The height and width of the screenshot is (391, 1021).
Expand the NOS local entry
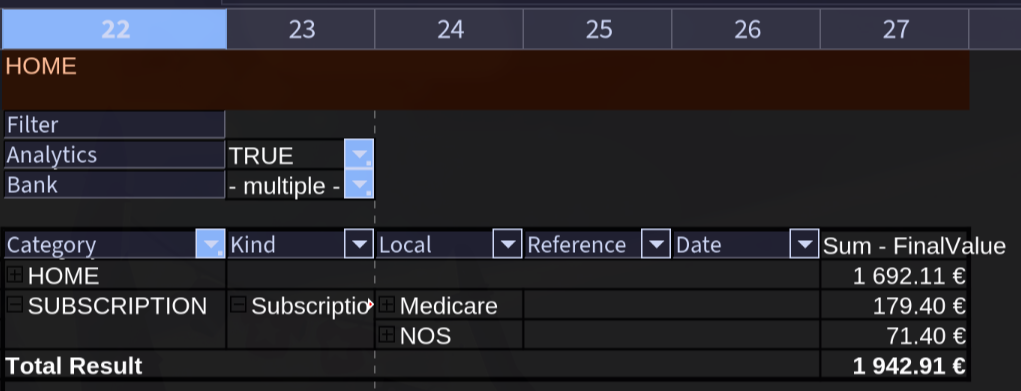(387, 334)
